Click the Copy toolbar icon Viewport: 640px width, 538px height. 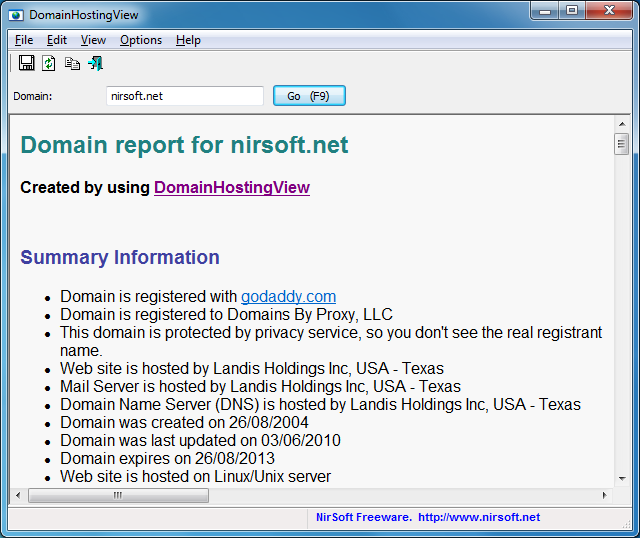pos(72,63)
